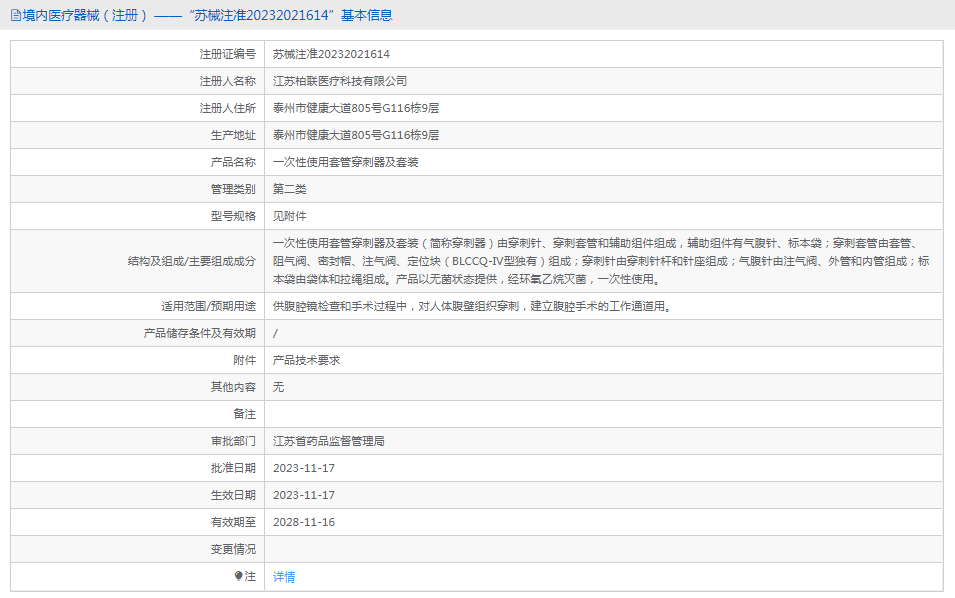955x598 pixels.
Task: Select the expiry date 2028-11-16
Action: tap(304, 522)
